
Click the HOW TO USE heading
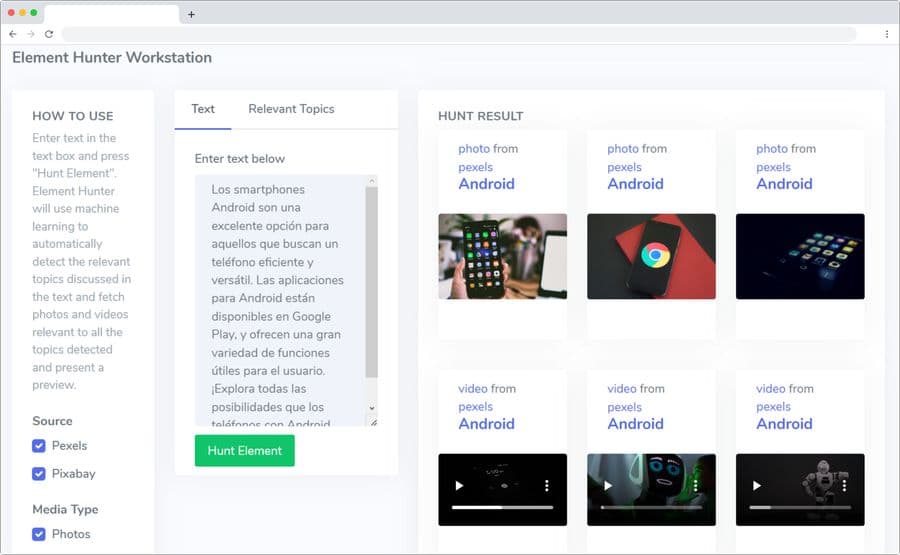[73, 116]
